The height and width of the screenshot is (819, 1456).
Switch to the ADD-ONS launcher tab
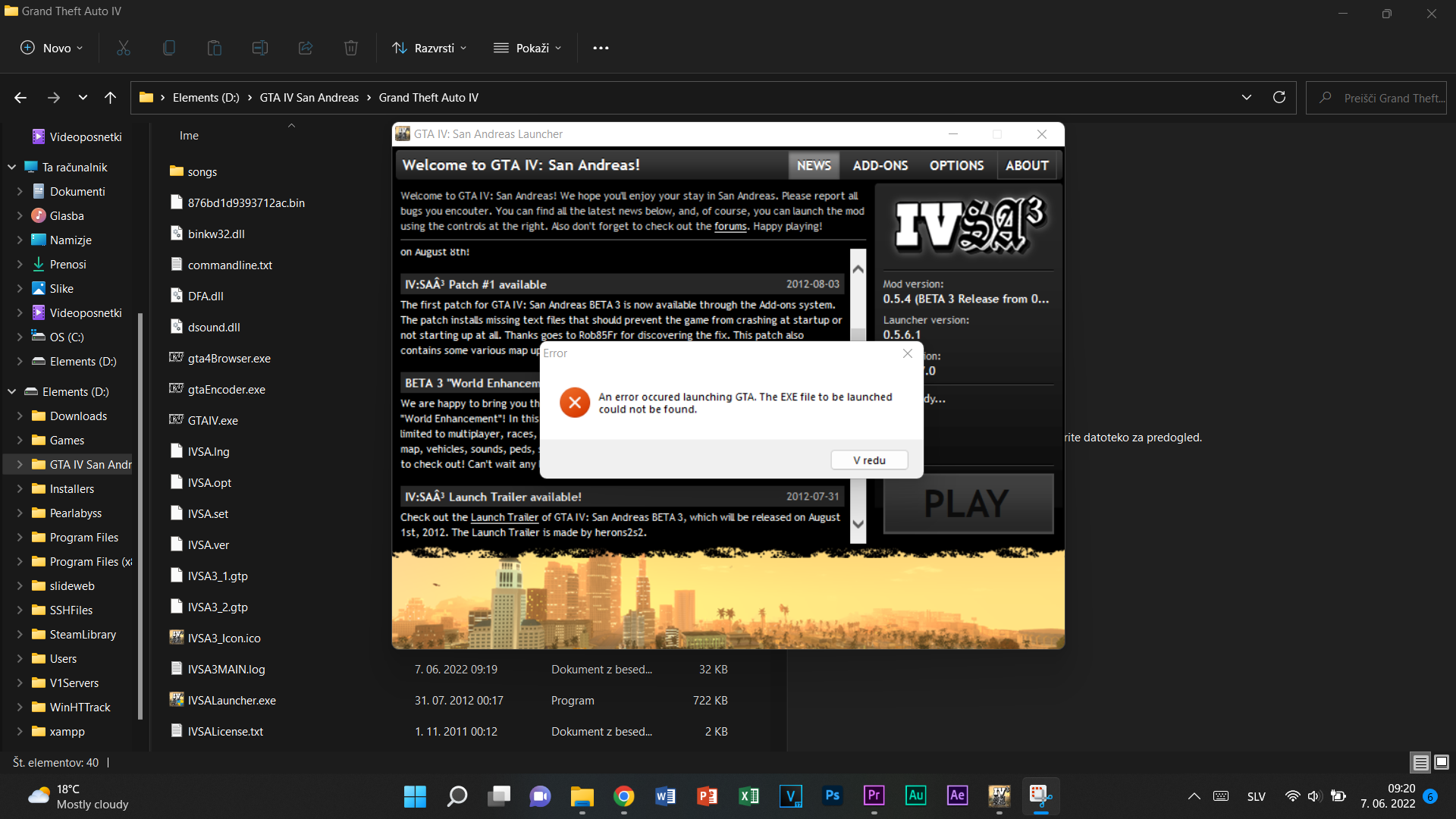pos(880,165)
